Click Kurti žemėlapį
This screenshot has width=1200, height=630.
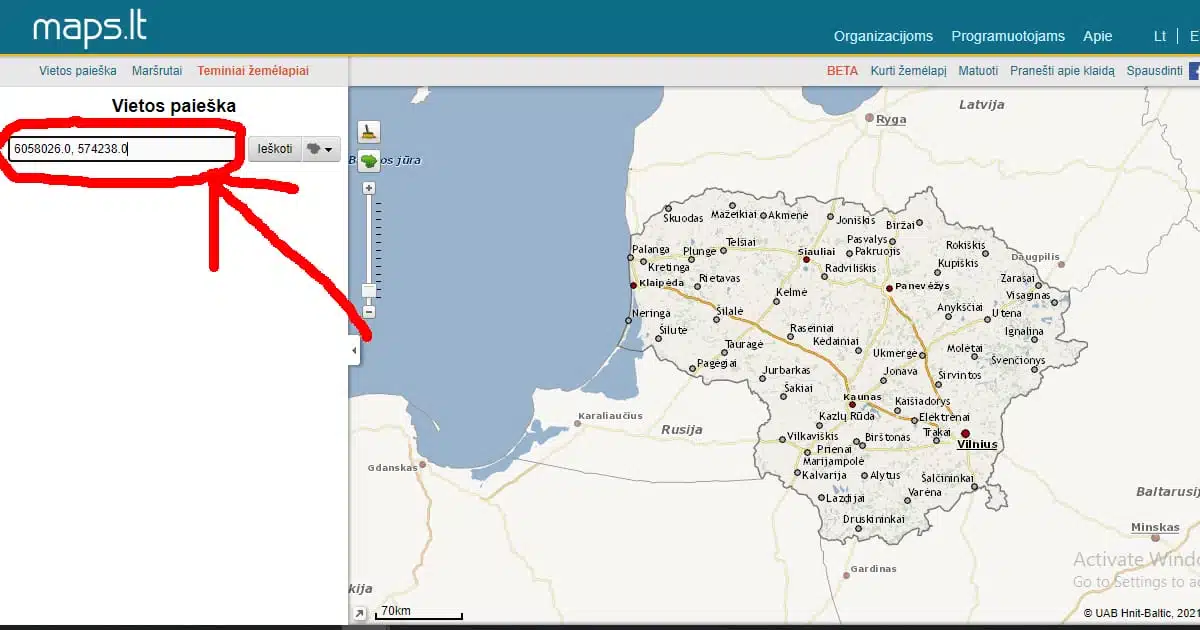tap(908, 71)
